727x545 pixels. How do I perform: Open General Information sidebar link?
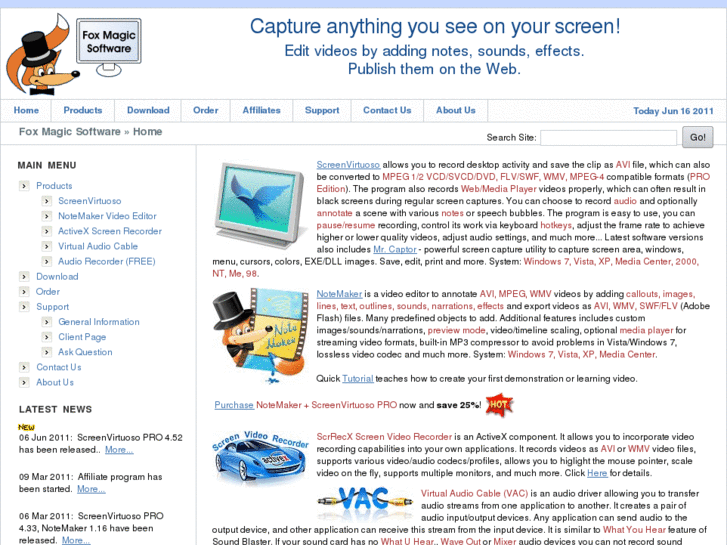pyautogui.click(x=99, y=321)
